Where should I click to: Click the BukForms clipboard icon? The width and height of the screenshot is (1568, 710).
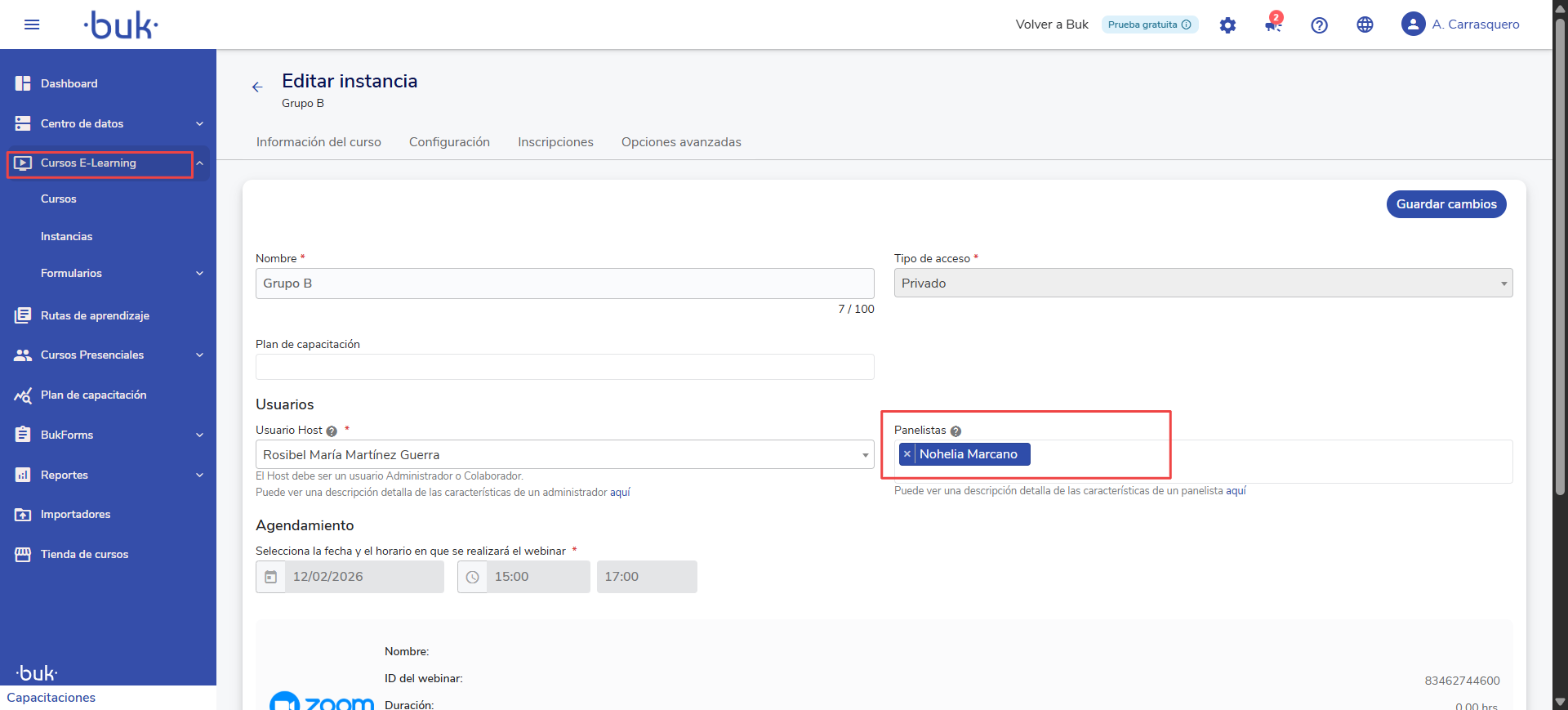point(23,435)
